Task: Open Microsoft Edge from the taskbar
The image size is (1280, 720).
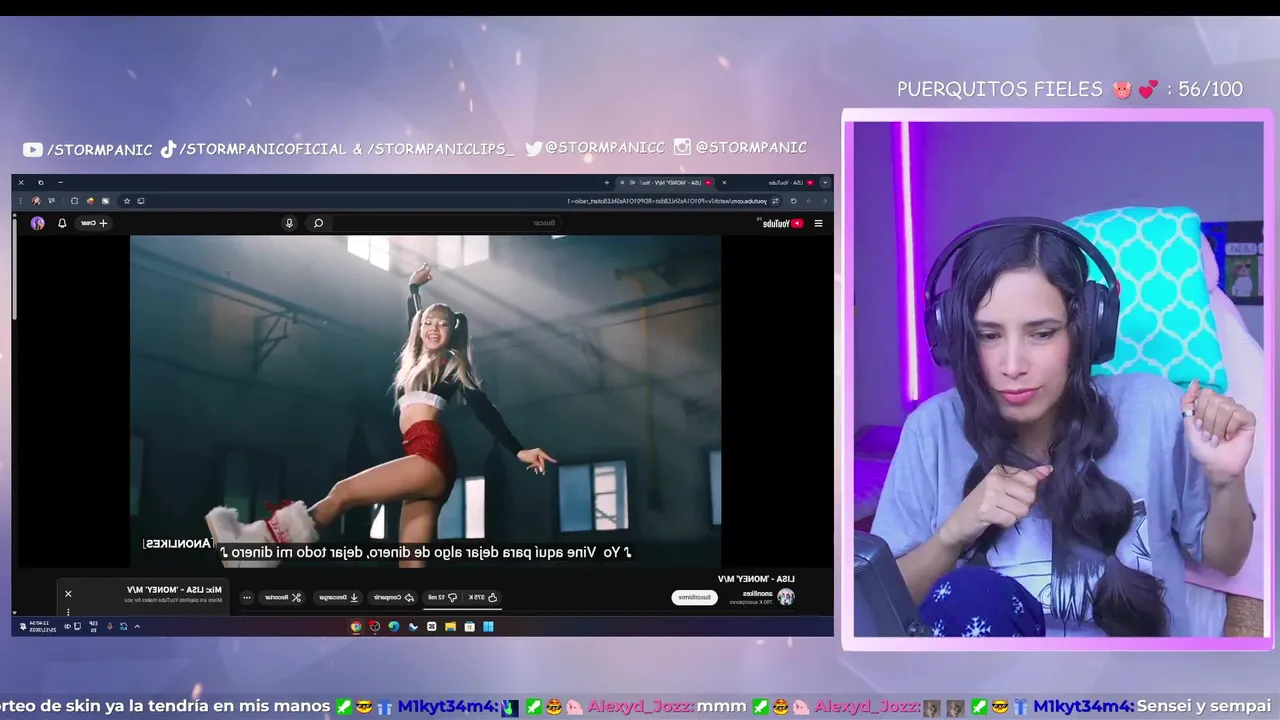Action: coord(394,626)
